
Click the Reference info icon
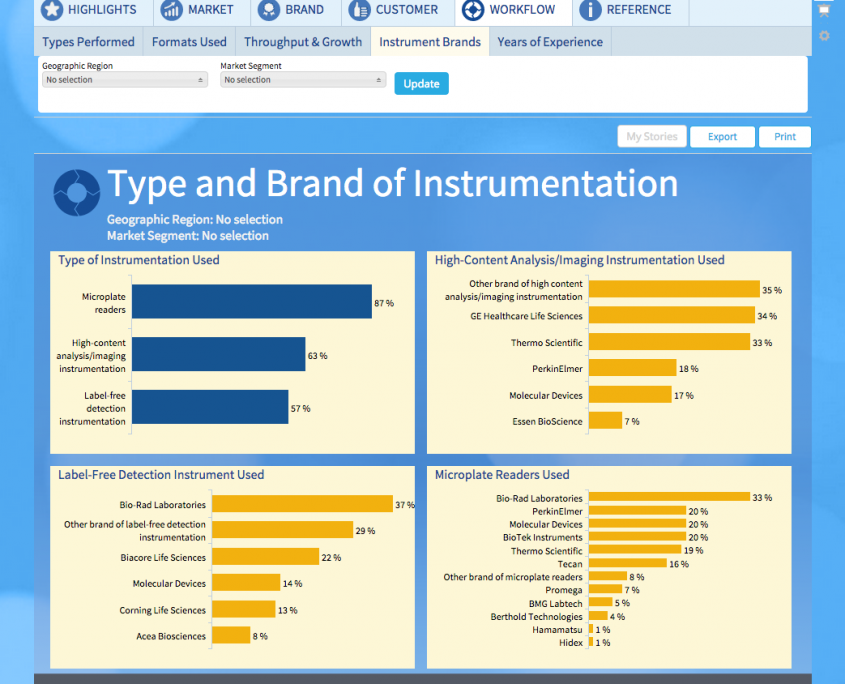(x=590, y=10)
